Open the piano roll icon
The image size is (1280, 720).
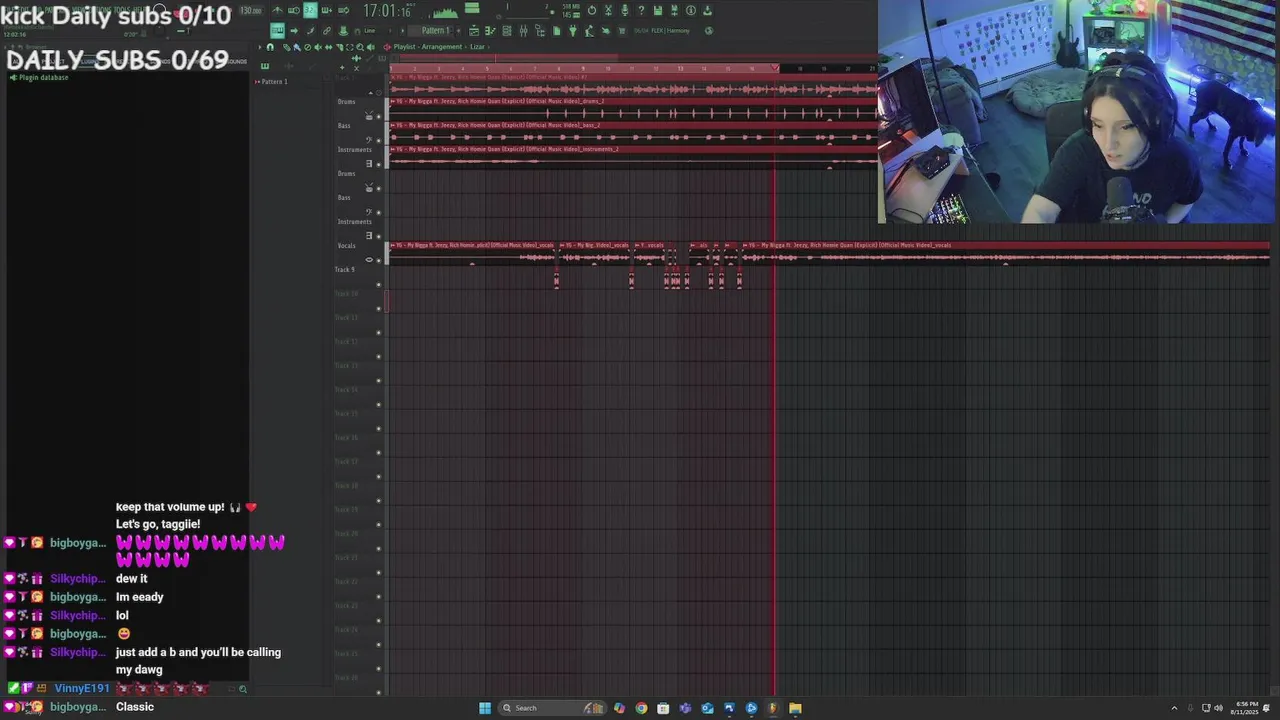coord(490,30)
